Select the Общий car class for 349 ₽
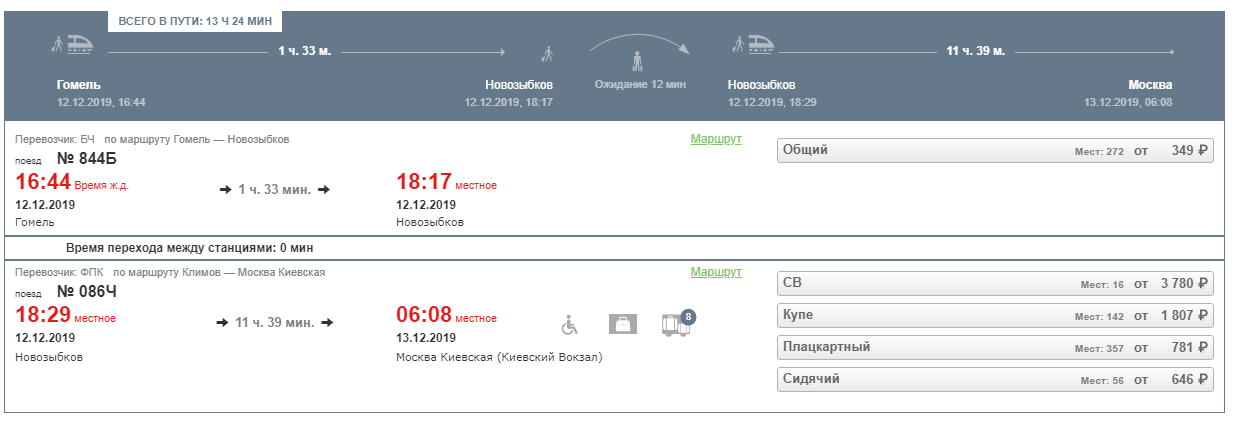Image resolution: width=1235 pixels, height=421 pixels. tap(995, 151)
